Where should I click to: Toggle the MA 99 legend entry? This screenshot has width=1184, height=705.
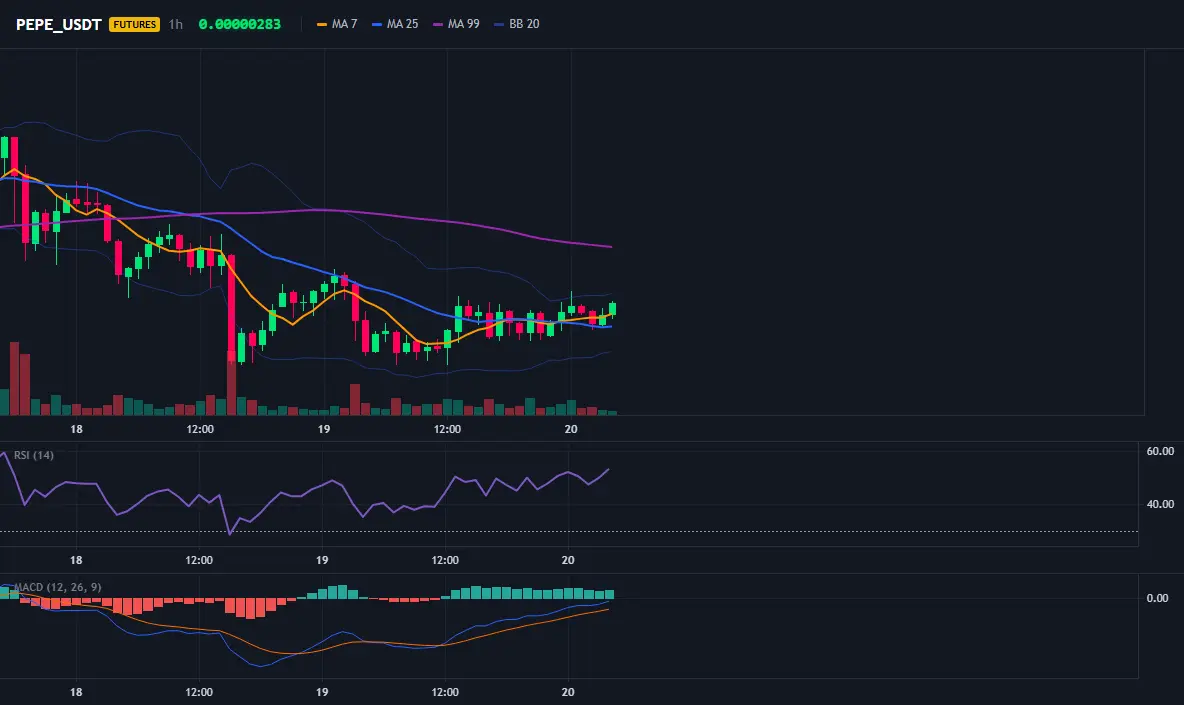click(x=456, y=24)
